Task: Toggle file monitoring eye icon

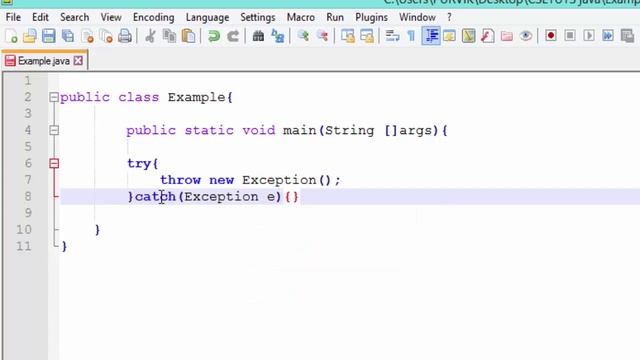Action: tap(526, 36)
